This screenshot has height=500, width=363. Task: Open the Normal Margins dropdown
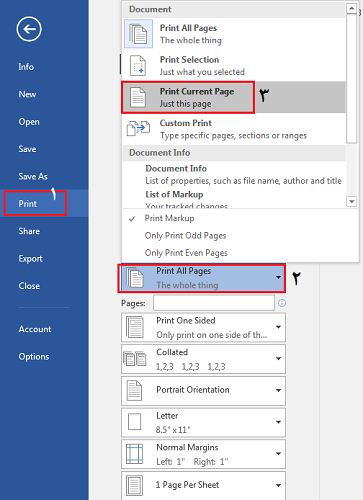pyautogui.click(x=203, y=454)
